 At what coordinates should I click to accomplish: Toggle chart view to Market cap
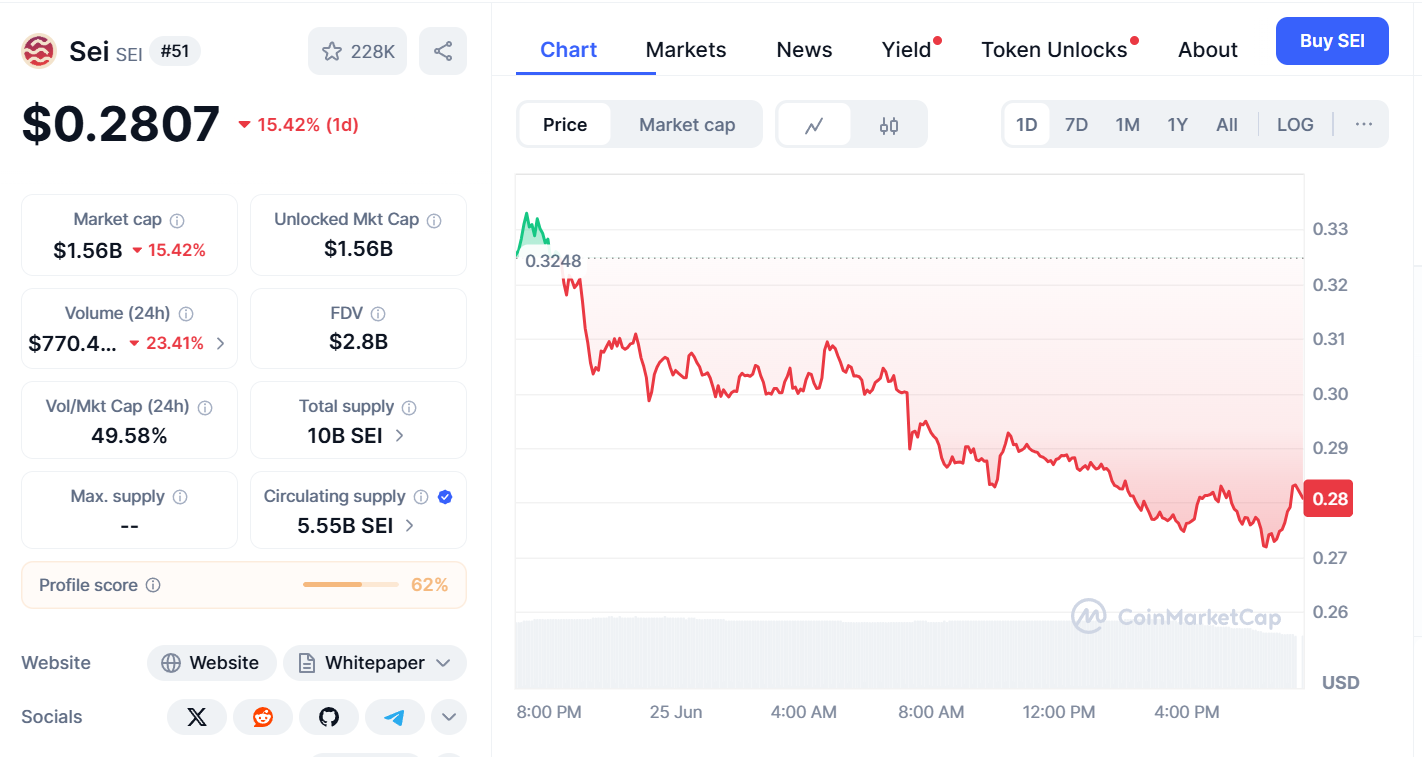click(687, 125)
